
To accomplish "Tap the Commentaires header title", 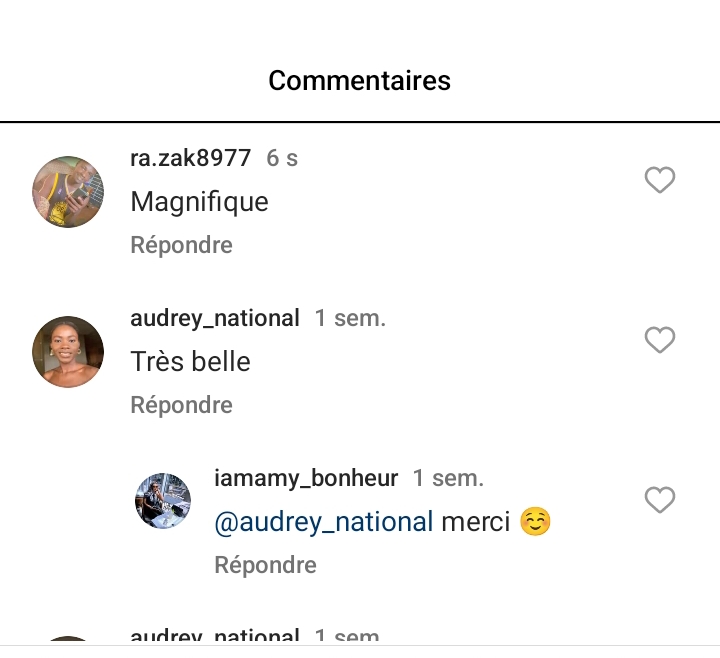I will (360, 80).
